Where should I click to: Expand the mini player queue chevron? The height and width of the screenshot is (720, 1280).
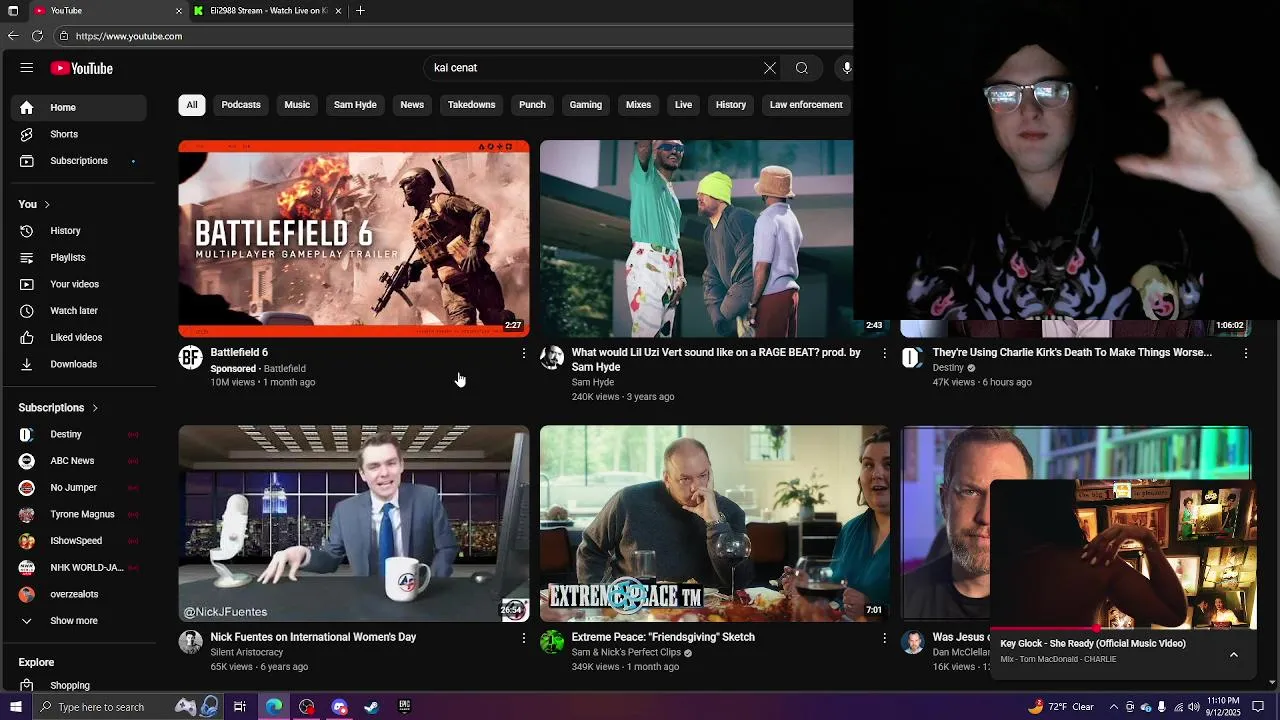(x=1233, y=655)
